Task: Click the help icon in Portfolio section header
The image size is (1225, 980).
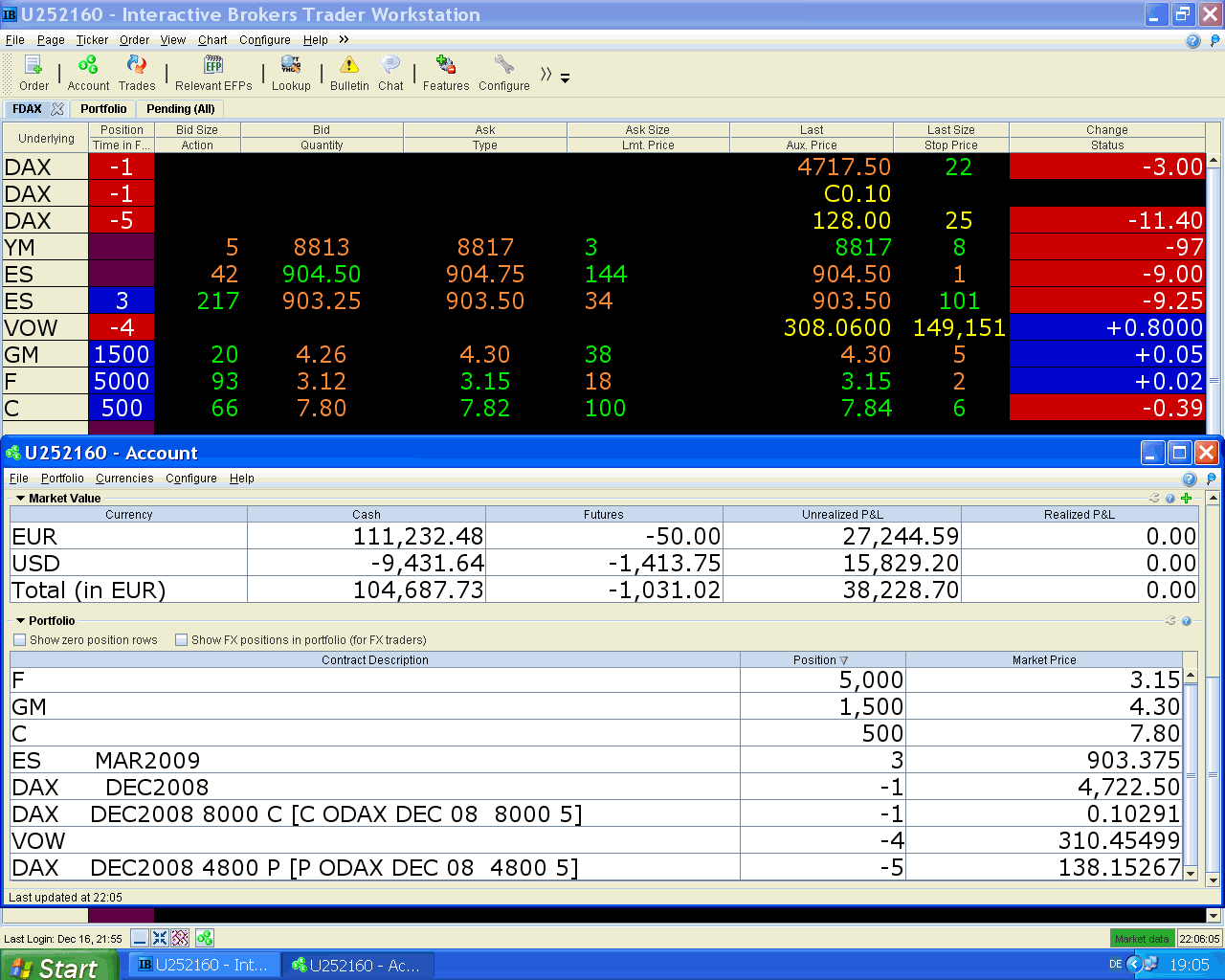Action: [1187, 620]
